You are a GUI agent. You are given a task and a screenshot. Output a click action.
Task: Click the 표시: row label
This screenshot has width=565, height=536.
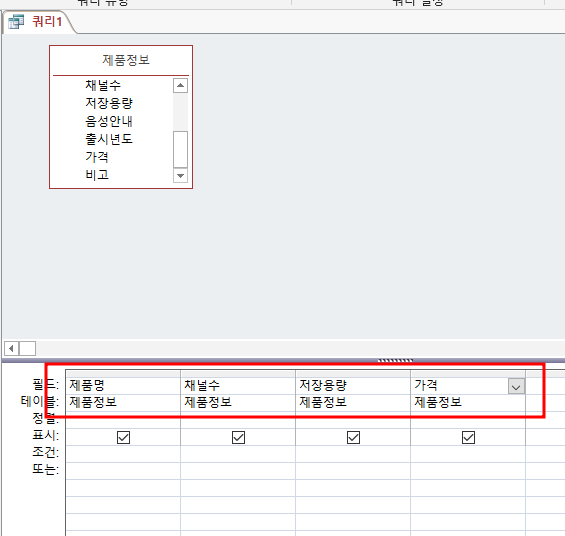[45, 436]
